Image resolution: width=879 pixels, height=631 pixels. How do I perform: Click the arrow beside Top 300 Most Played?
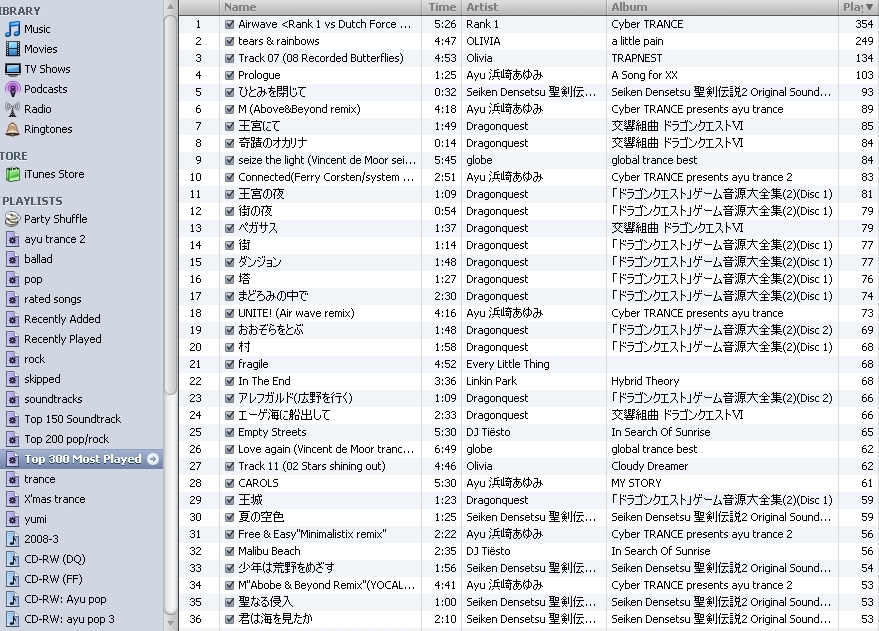click(x=152, y=459)
